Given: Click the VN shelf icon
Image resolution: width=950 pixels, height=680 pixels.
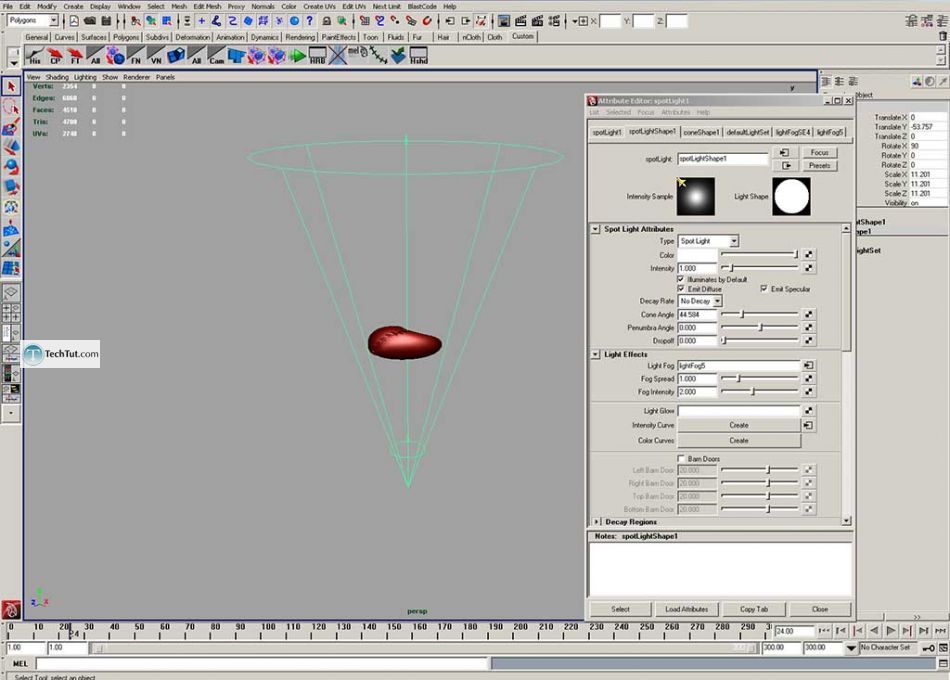Looking at the screenshot, I should pyautogui.click(x=156, y=56).
